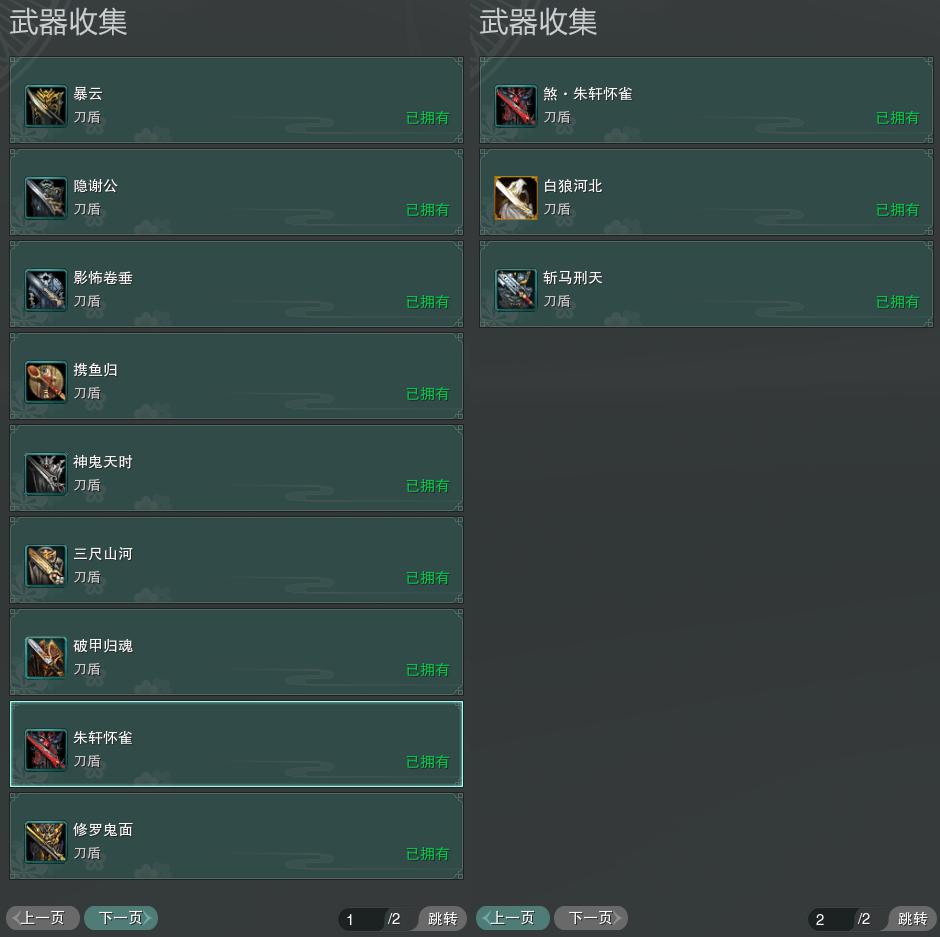
Task: Click the 斩马刑天 weapon icon
Action: [x=516, y=290]
